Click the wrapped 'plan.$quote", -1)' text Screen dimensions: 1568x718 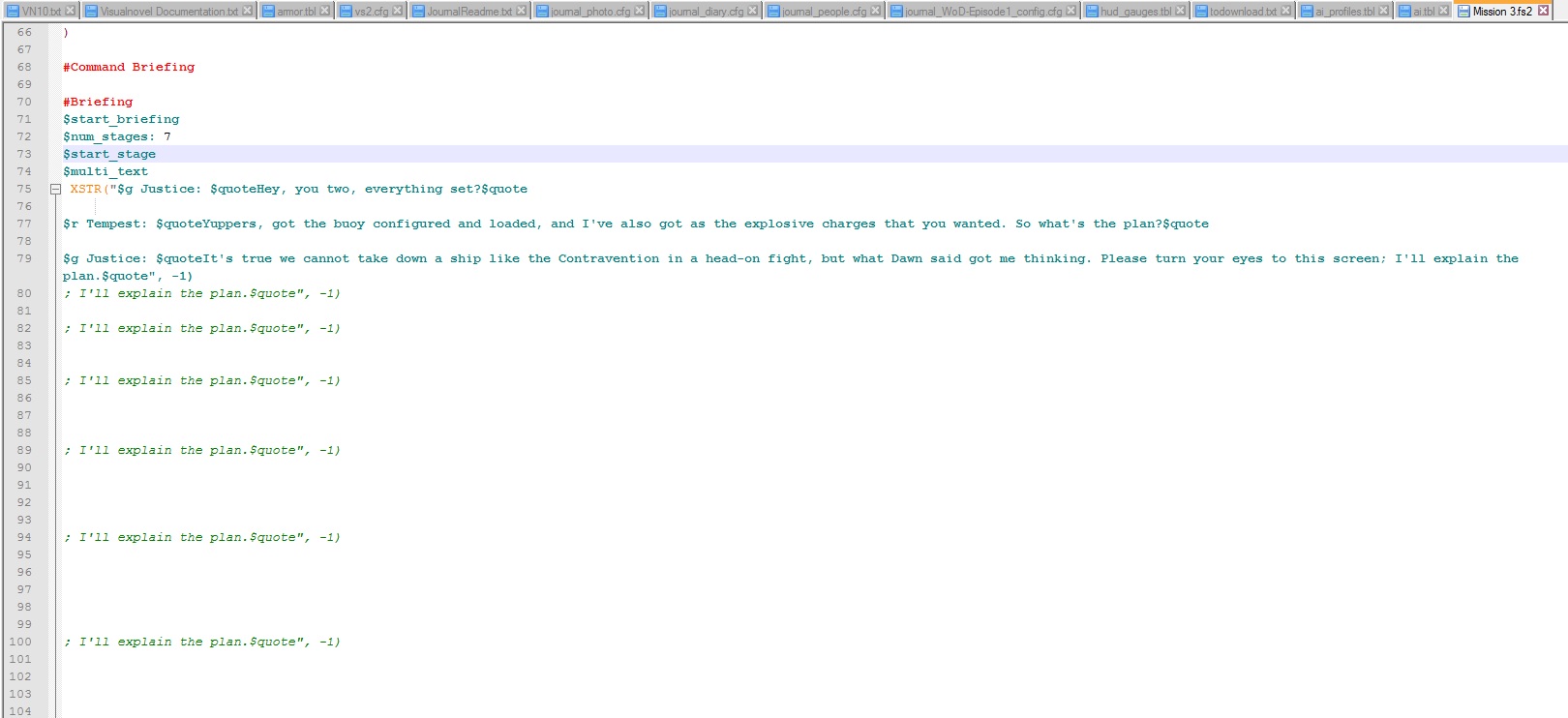click(x=128, y=276)
